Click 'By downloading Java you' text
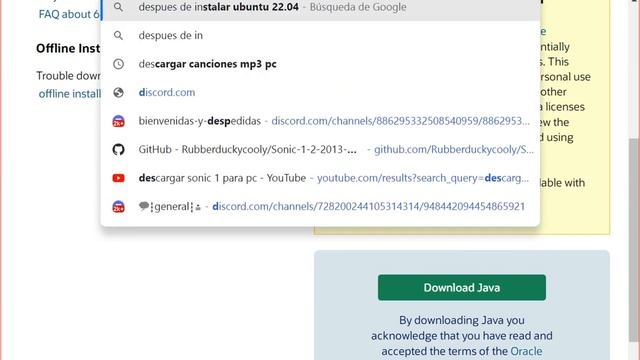640x360 pixels. (462, 320)
